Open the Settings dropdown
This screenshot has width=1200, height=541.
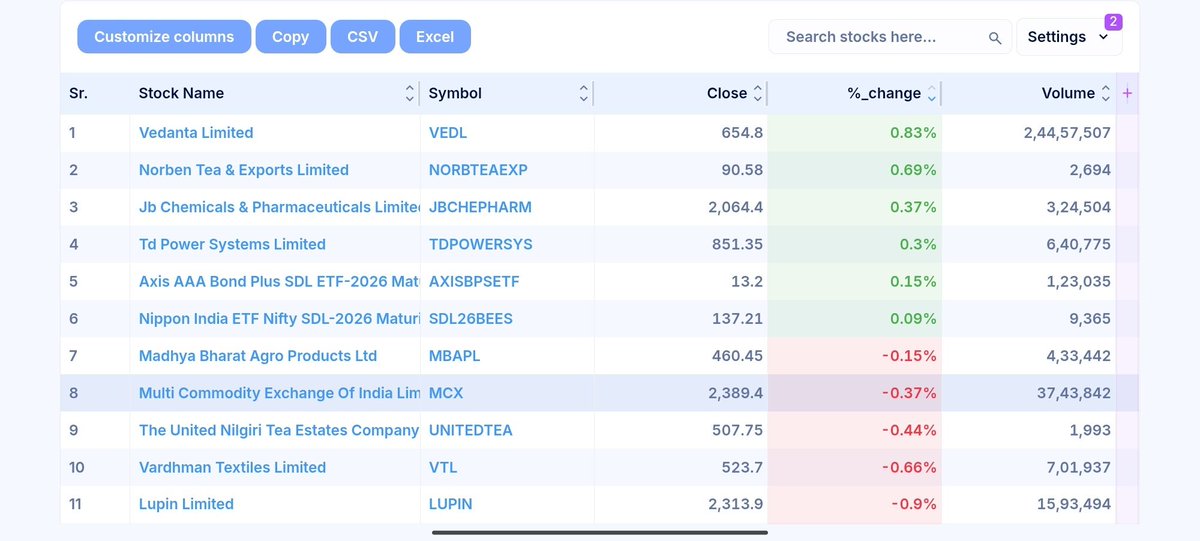tap(1069, 37)
